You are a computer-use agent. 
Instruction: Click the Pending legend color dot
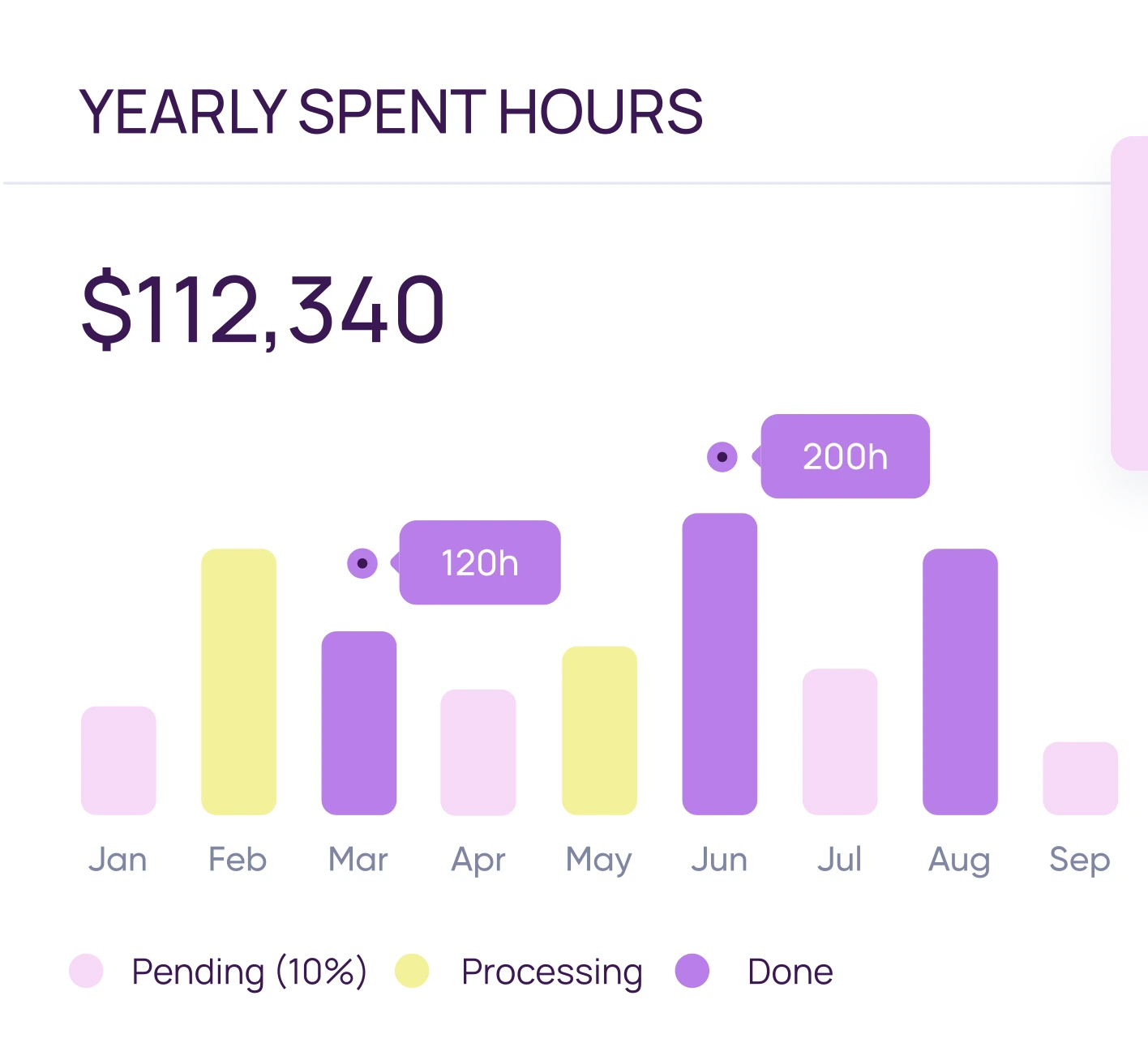pyautogui.click(x=86, y=971)
